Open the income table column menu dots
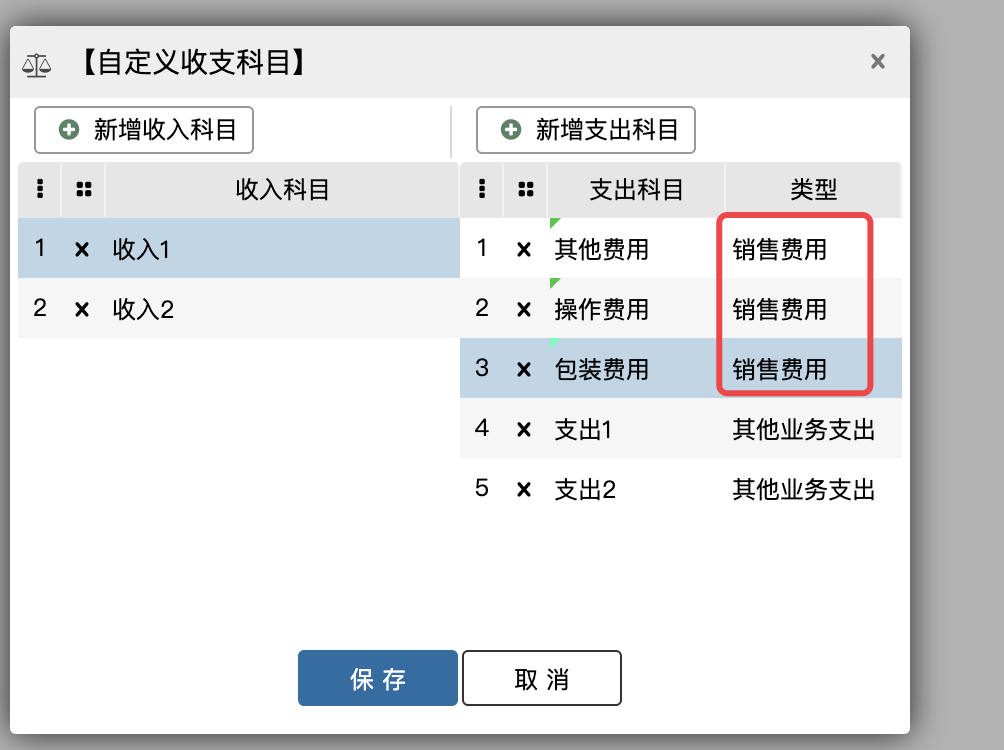The height and width of the screenshot is (750, 1004). (x=40, y=189)
